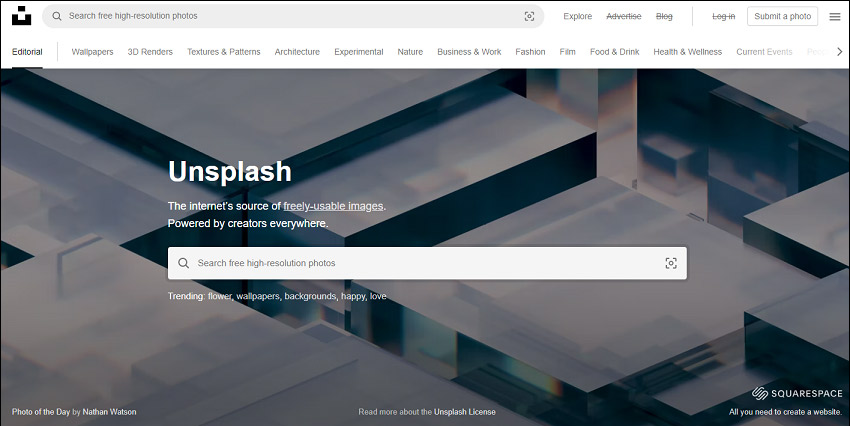
Task: Click trending term flower
Action: click(220, 296)
